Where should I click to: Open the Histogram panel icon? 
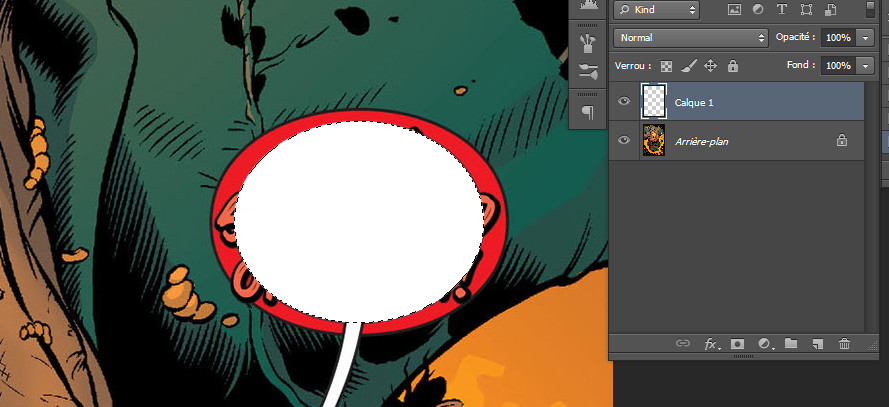589,6
